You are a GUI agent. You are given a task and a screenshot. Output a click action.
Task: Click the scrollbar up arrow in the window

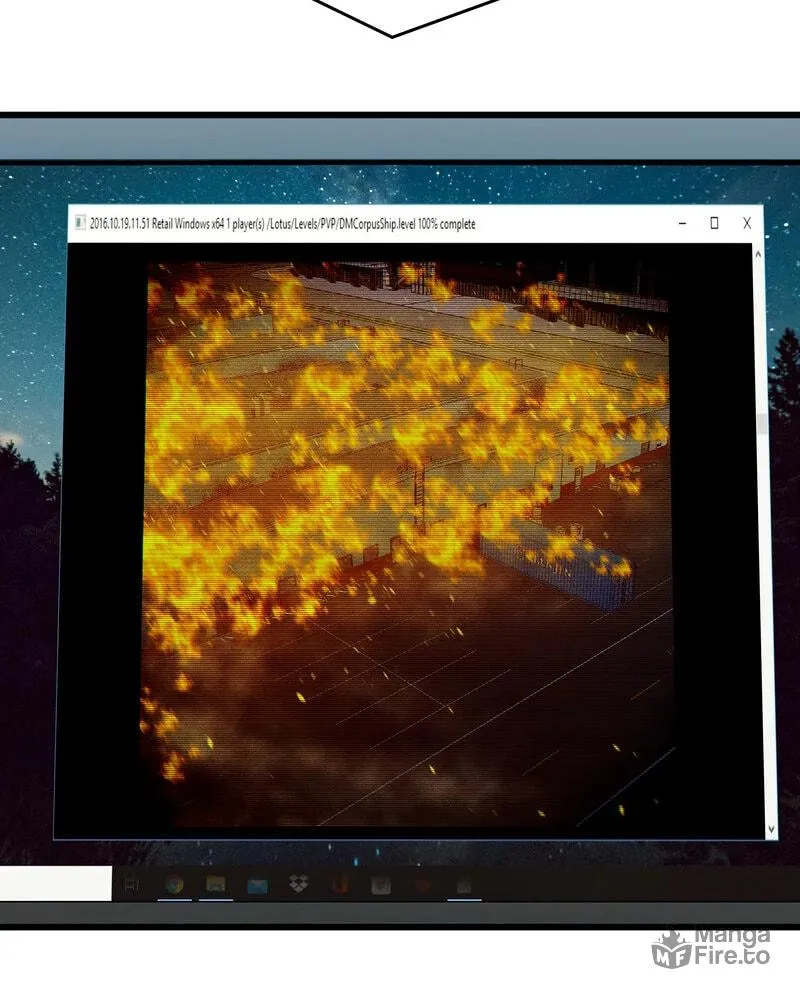coord(759,254)
